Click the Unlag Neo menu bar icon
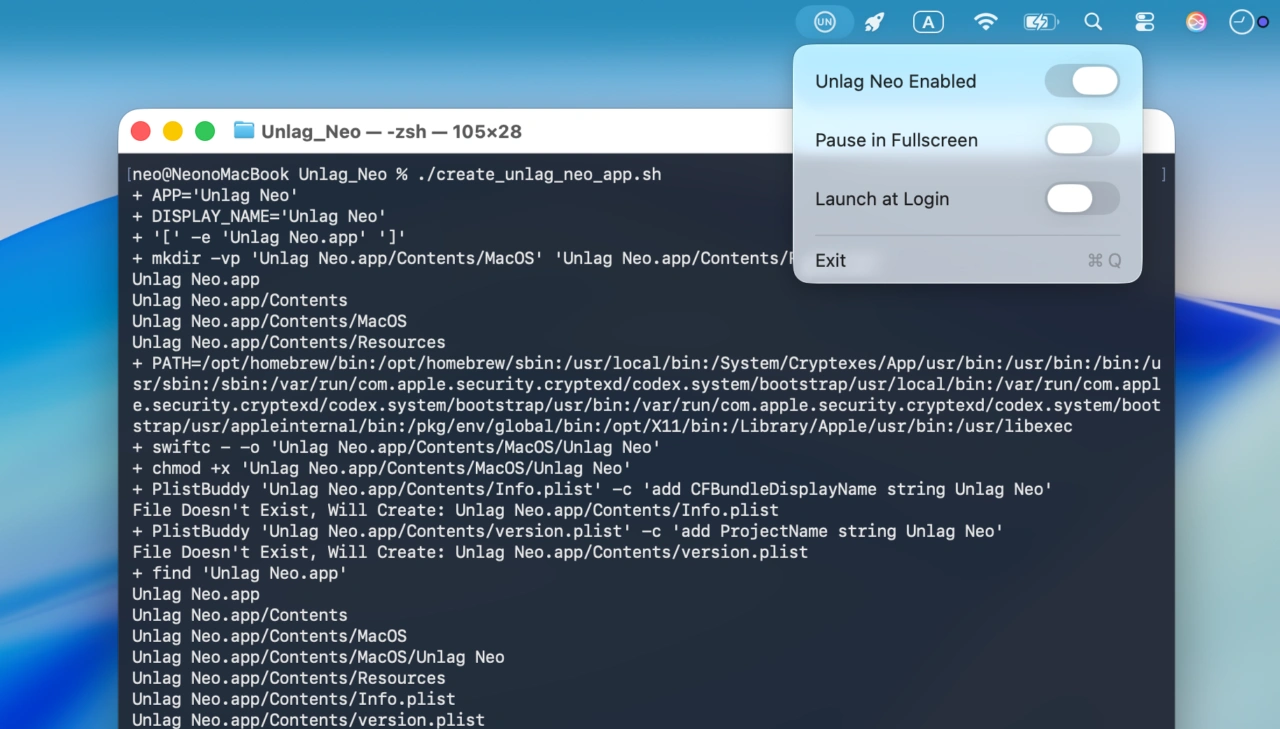 [825, 22]
